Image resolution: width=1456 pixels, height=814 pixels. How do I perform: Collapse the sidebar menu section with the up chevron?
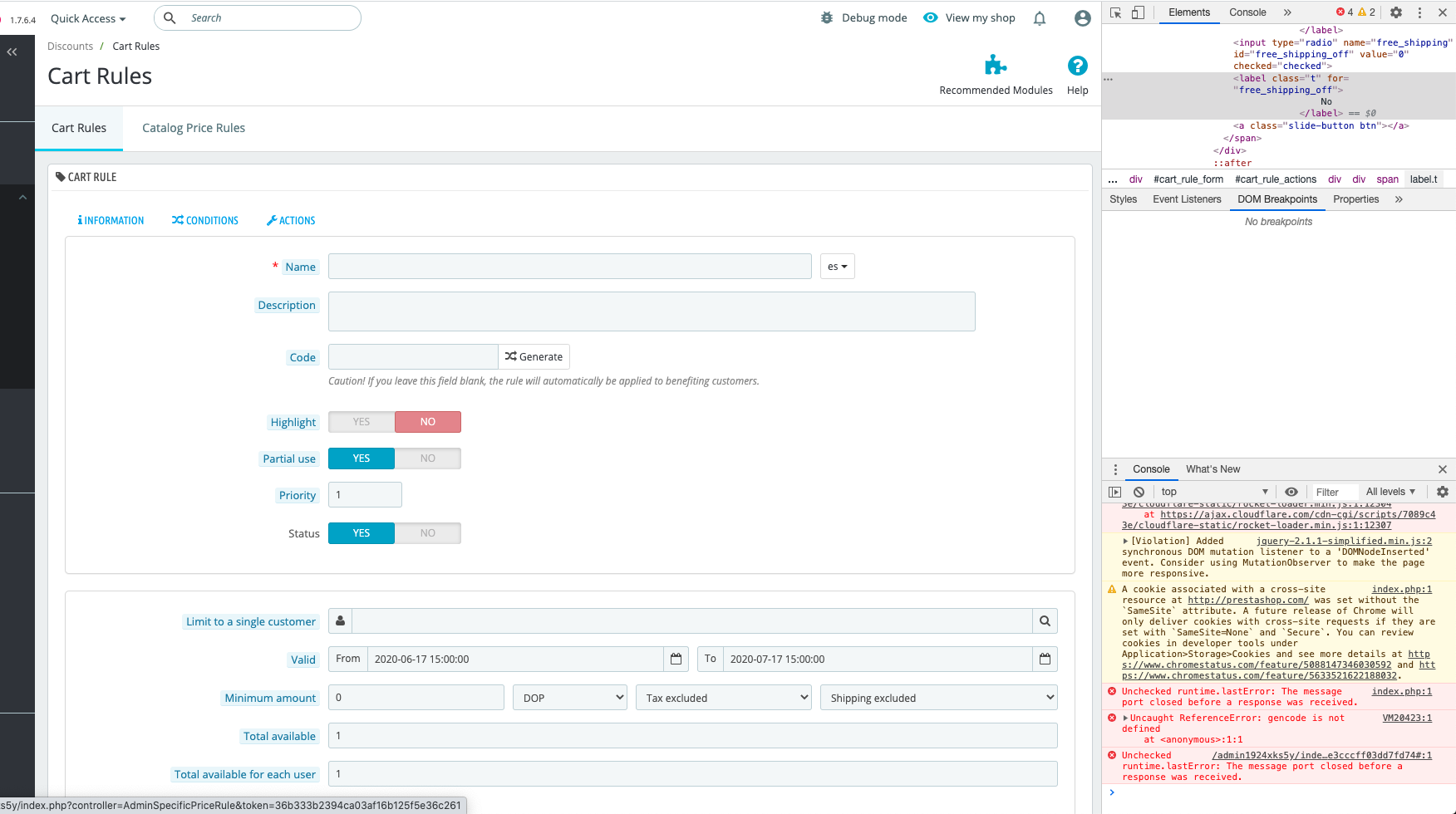(22, 197)
